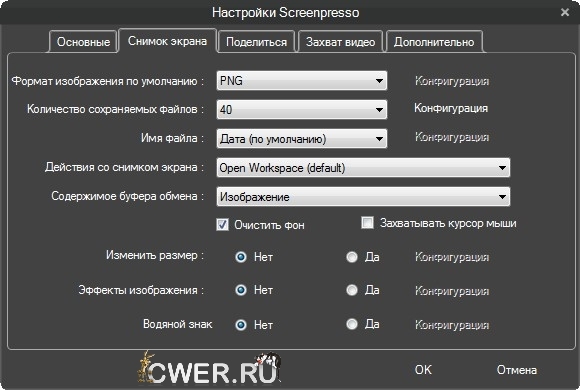Viewport: 580px width, 390px height.
Task: Choose Да for Эффекты изображения
Action: [x=352, y=290]
